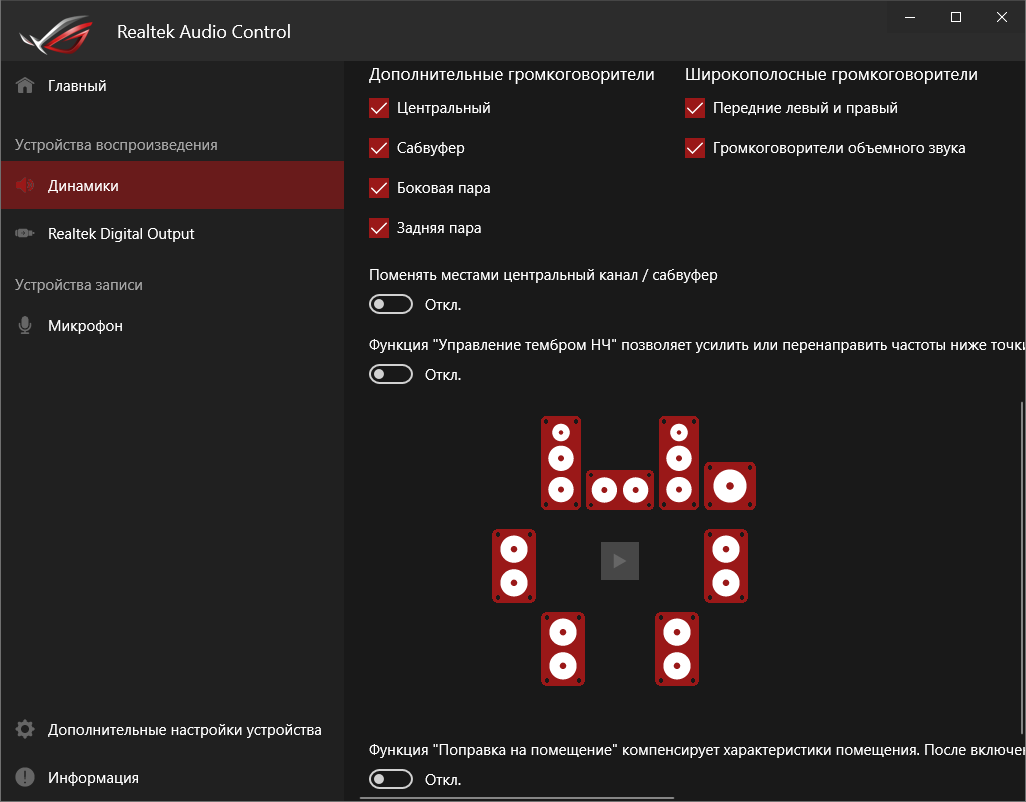The width and height of the screenshot is (1026, 802).
Task: Uncheck the Сабвуфер checkbox
Action: coord(379,148)
